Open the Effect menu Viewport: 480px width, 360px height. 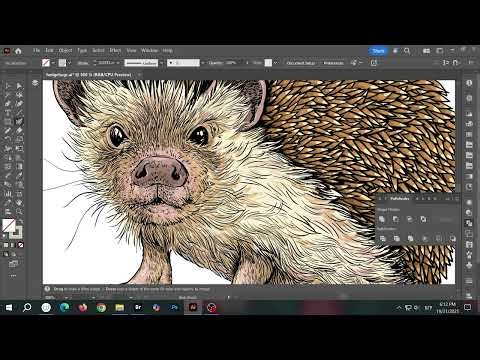(x=115, y=51)
